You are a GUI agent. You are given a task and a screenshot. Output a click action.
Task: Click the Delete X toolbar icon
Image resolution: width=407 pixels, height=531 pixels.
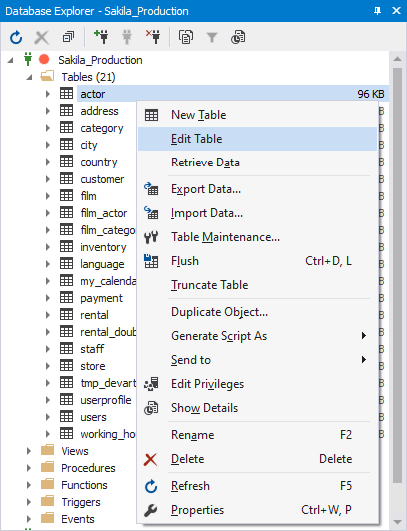click(42, 37)
